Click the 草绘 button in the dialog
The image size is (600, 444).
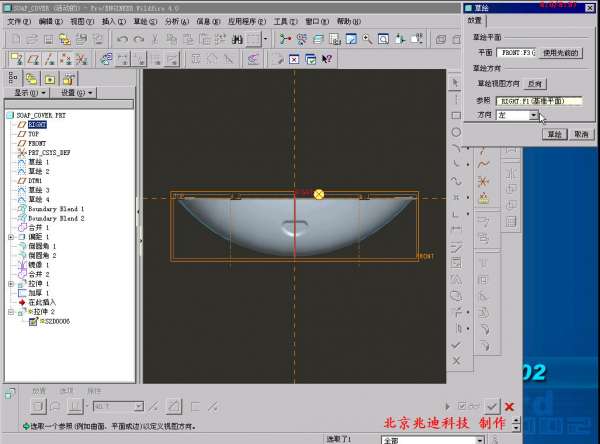tap(554, 134)
